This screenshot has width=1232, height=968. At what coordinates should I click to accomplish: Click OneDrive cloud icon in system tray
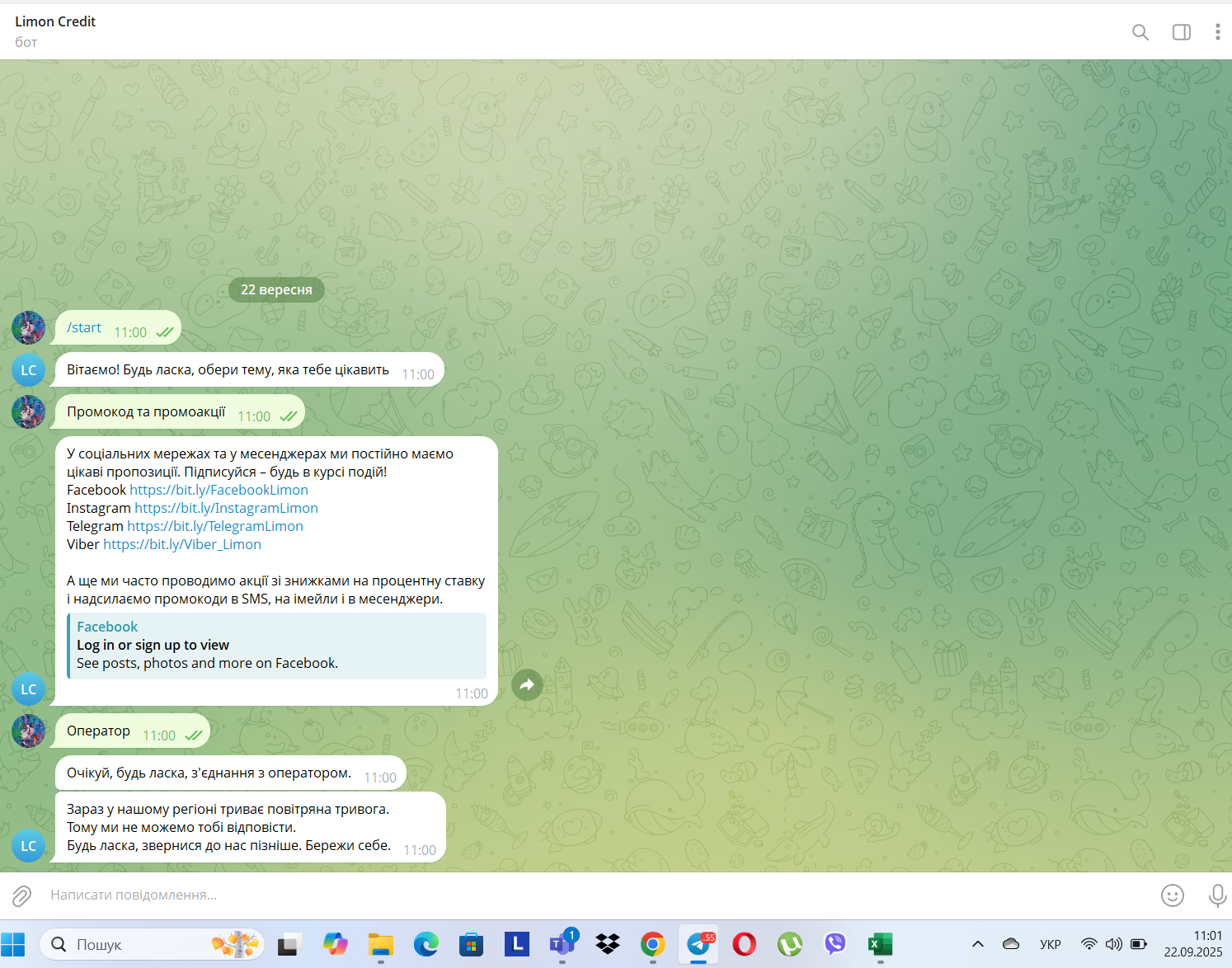[x=1011, y=945]
